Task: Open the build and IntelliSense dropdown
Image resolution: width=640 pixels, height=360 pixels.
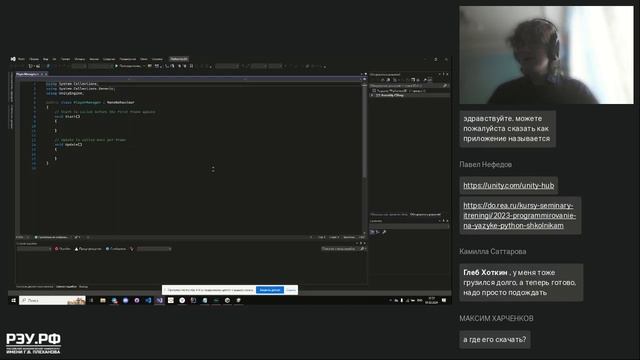Action: click(x=154, y=249)
